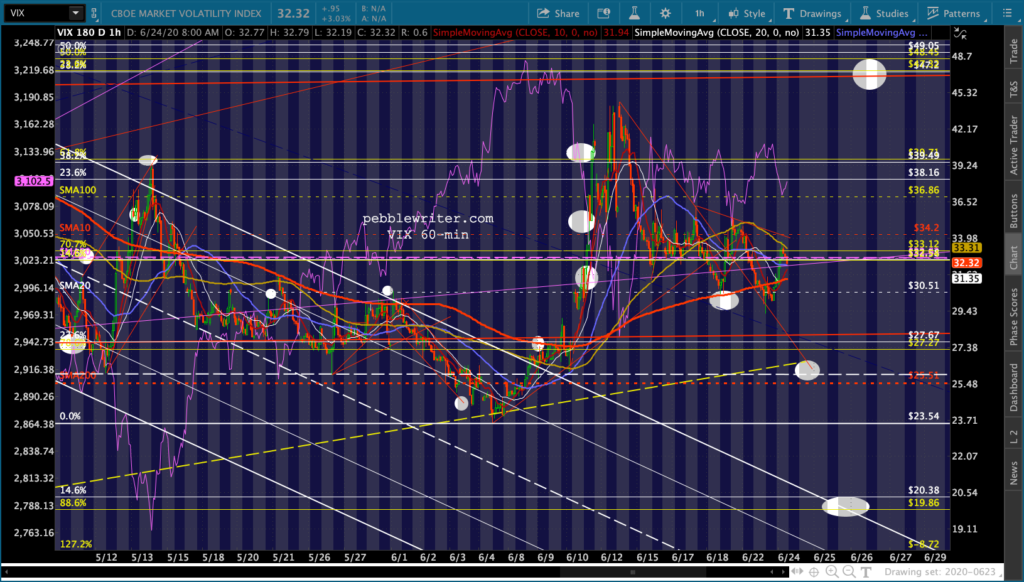Click the text tool T icon
1024x582 pixels.
tap(866, 572)
